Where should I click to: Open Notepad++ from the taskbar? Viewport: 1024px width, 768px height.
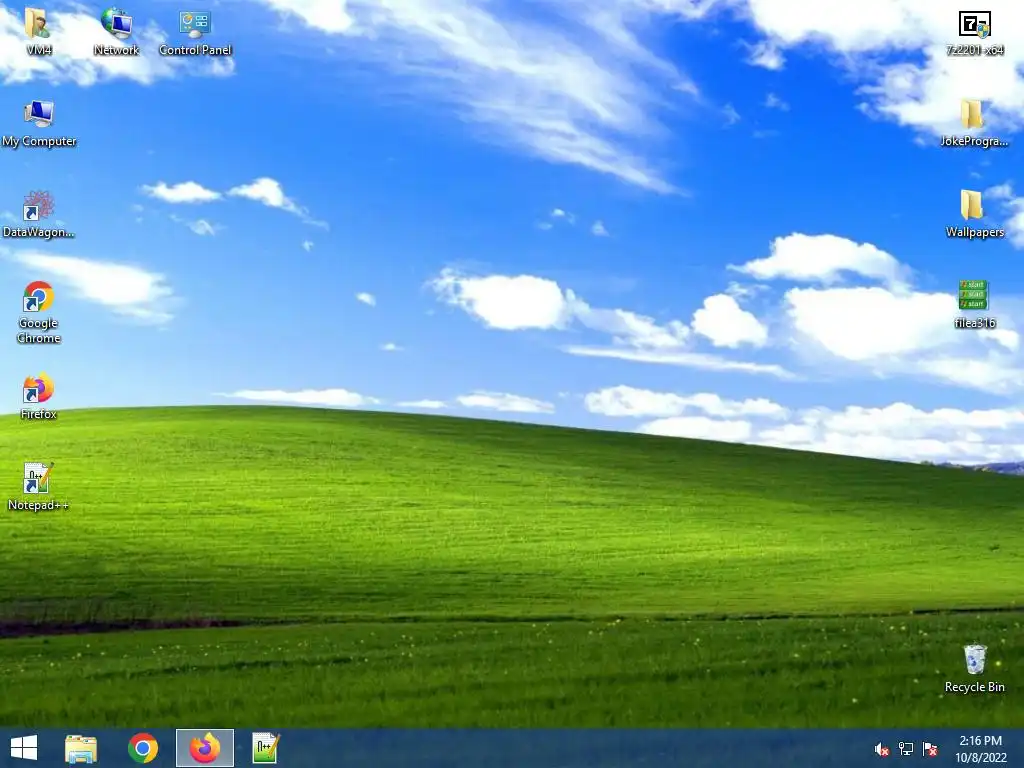tap(266, 748)
